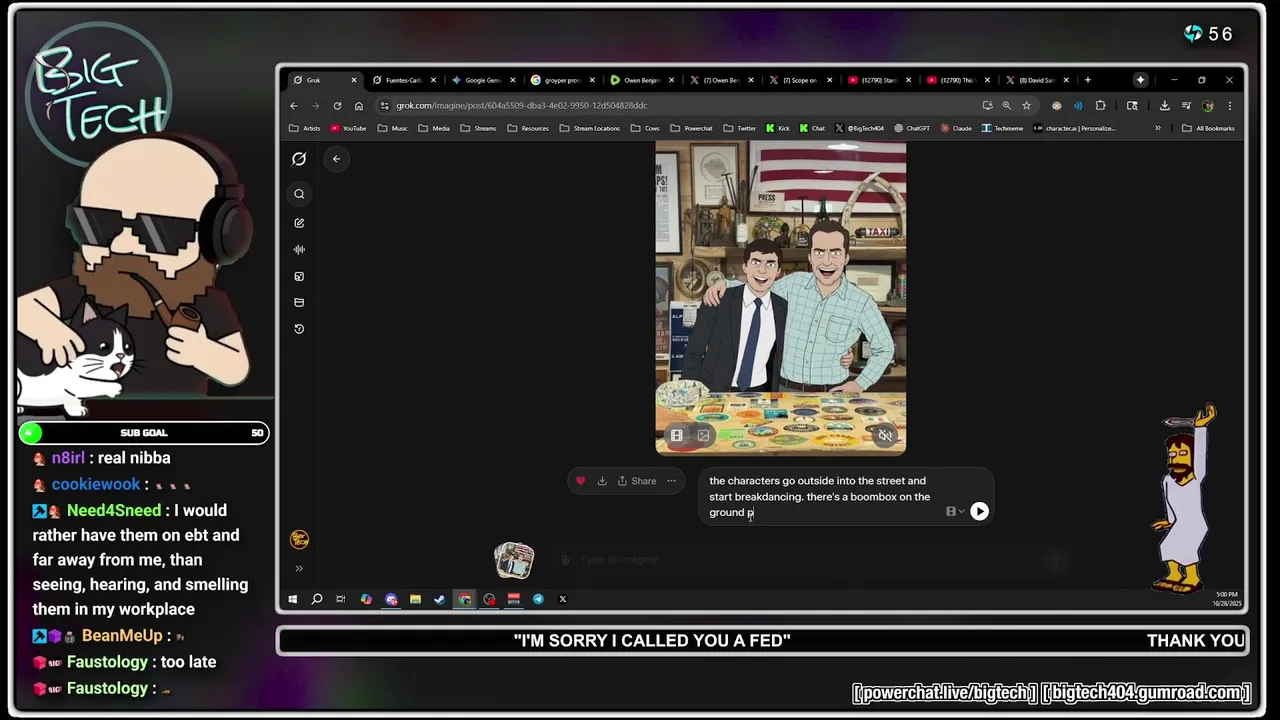Open the three-dot more options menu
The height and width of the screenshot is (720, 1280).
tap(671, 481)
